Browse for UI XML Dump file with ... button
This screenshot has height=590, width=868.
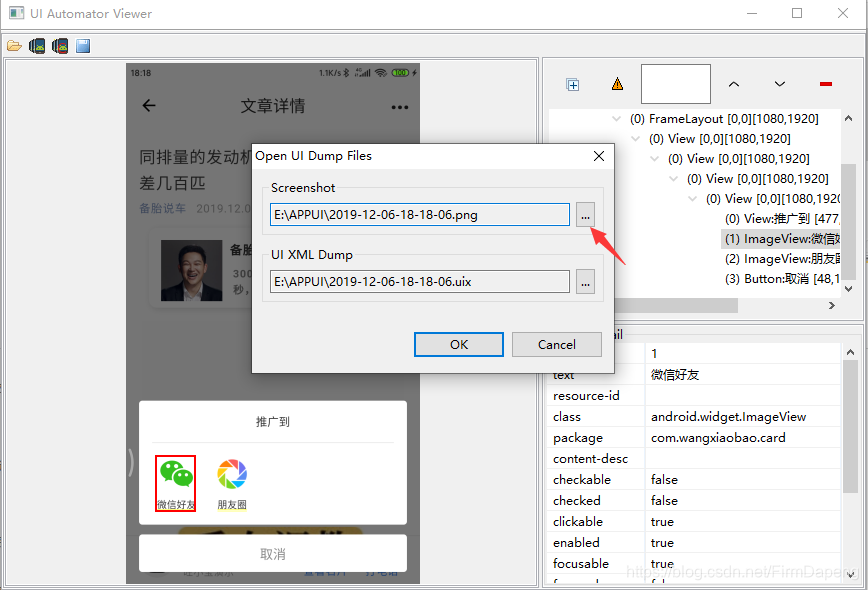click(585, 282)
